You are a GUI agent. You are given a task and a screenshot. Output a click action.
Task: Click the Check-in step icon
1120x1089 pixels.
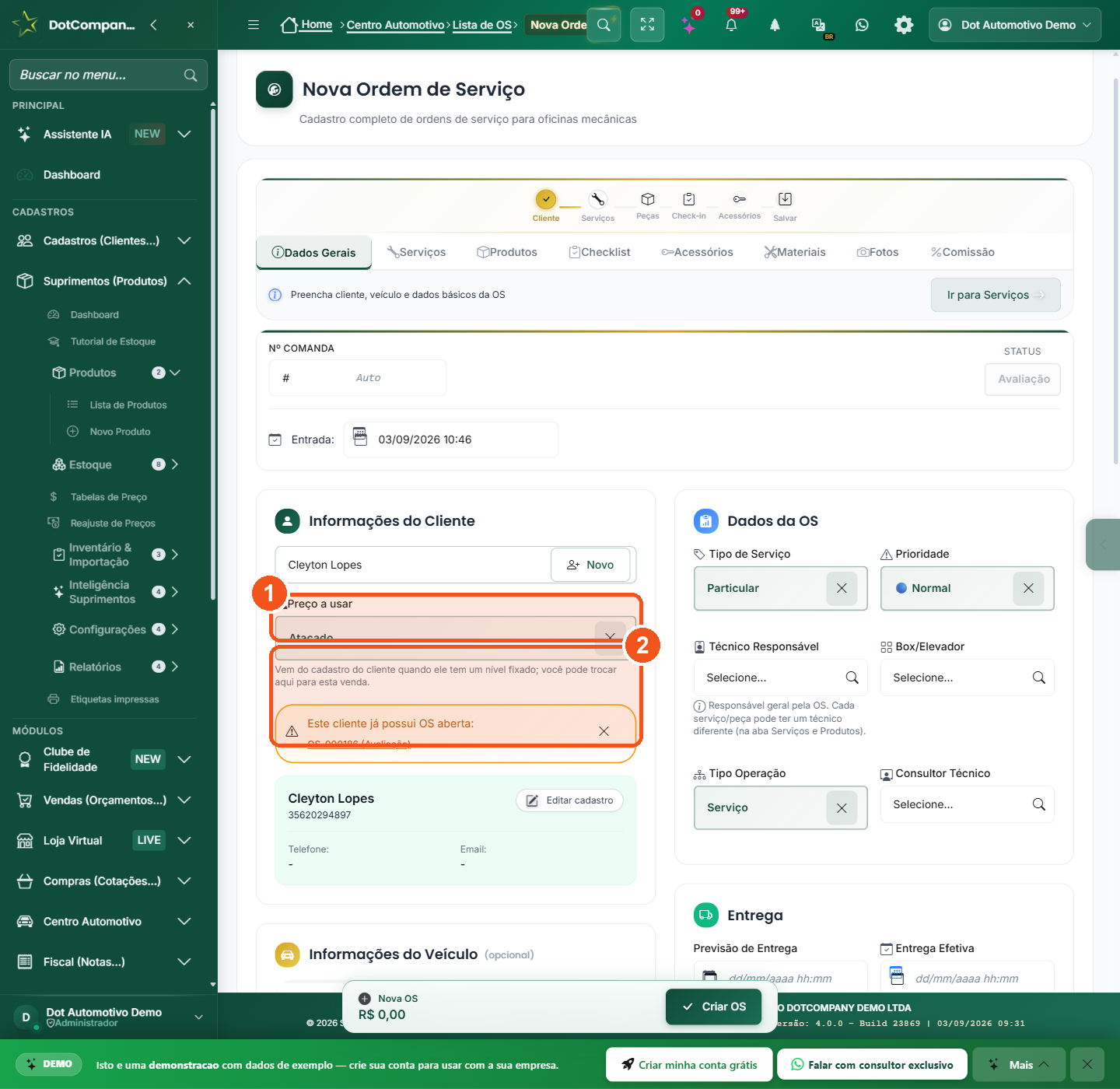(688, 200)
